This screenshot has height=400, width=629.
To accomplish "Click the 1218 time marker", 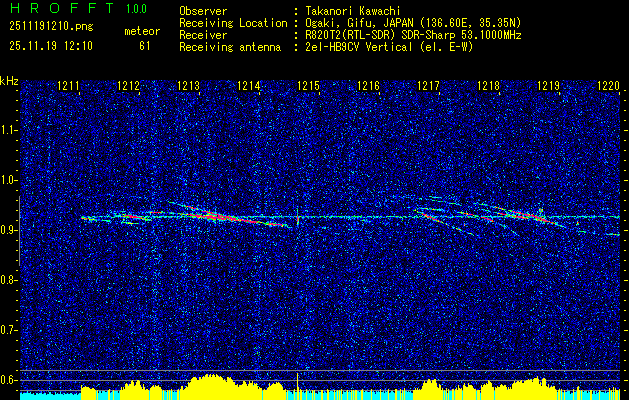I will pos(488,85).
